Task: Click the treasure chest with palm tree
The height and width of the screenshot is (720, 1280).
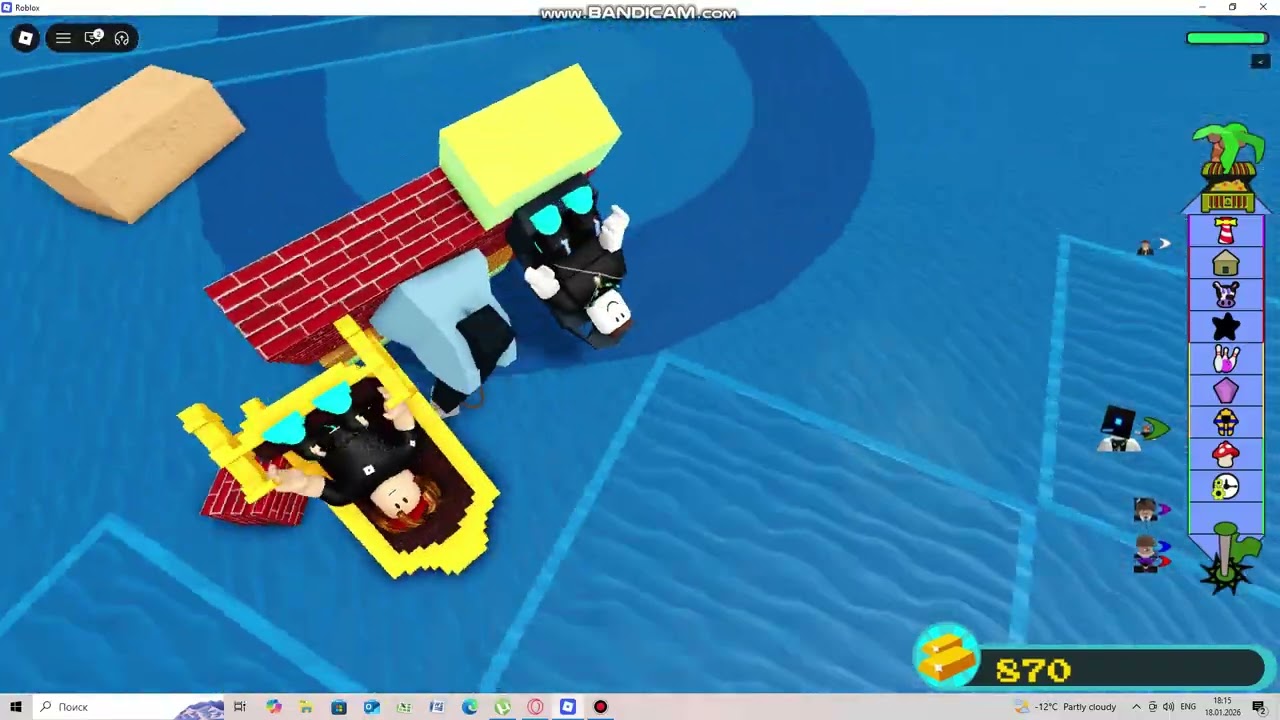Action: 1227,167
